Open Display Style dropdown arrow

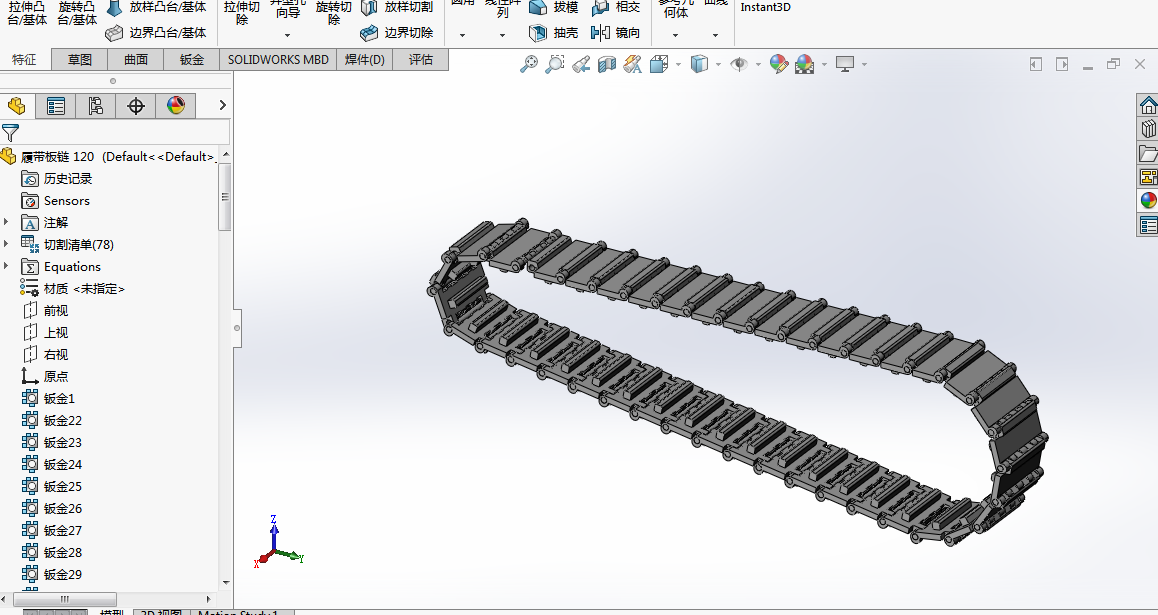point(718,64)
